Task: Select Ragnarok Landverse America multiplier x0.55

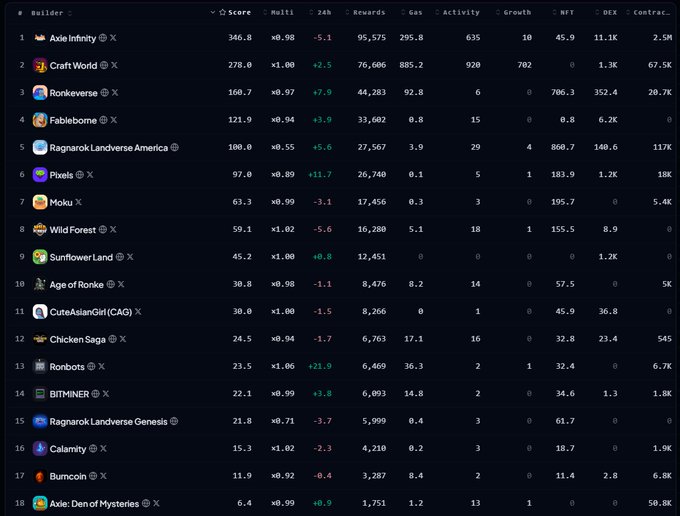Action: tap(283, 147)
